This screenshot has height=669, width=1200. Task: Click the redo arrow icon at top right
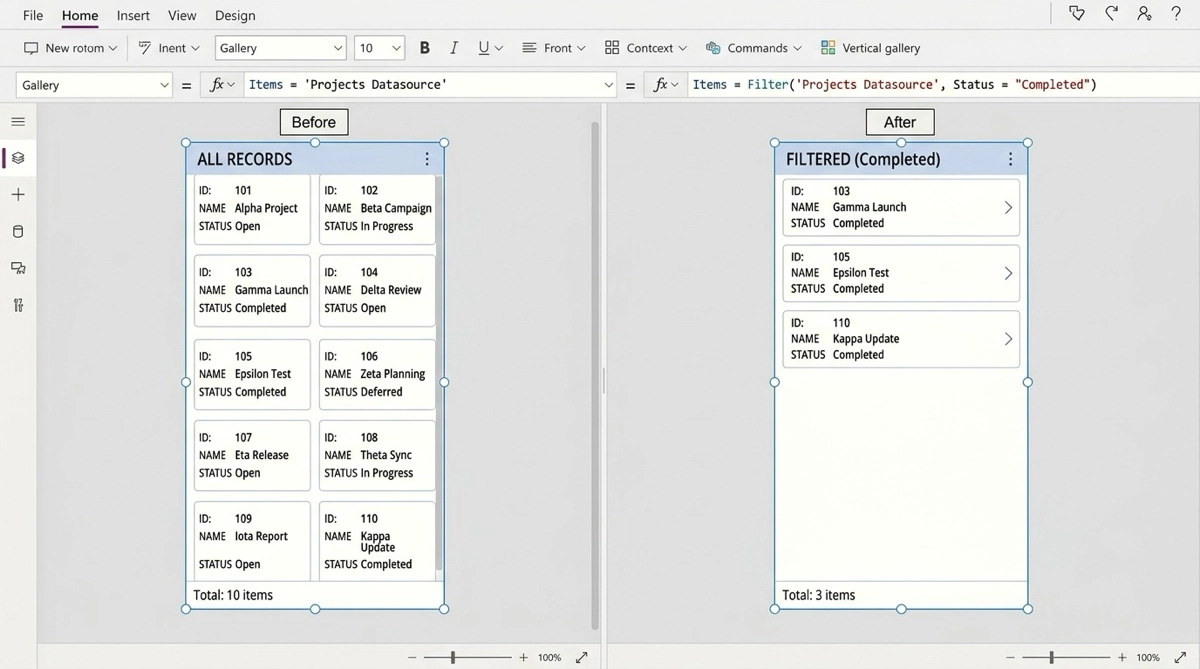click(x=1111, y=14)
